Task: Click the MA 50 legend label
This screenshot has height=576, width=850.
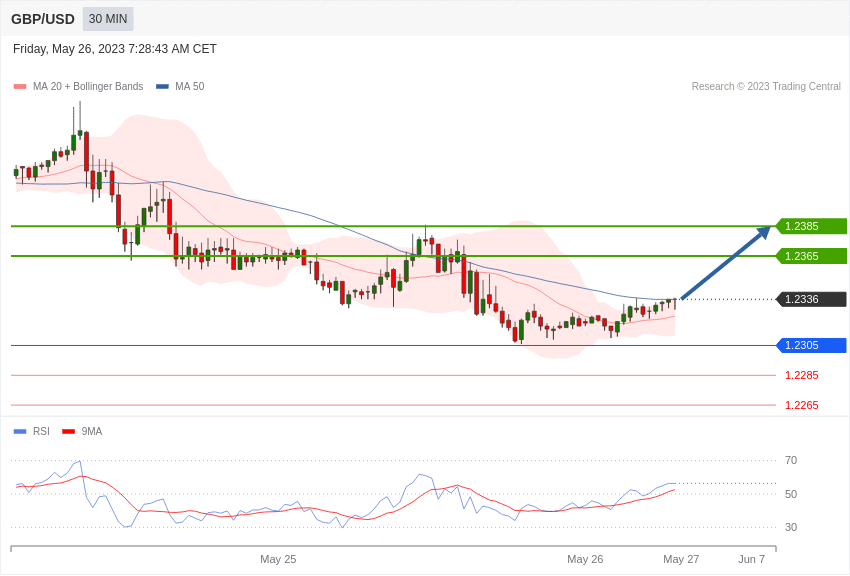Action: (190, 87)
